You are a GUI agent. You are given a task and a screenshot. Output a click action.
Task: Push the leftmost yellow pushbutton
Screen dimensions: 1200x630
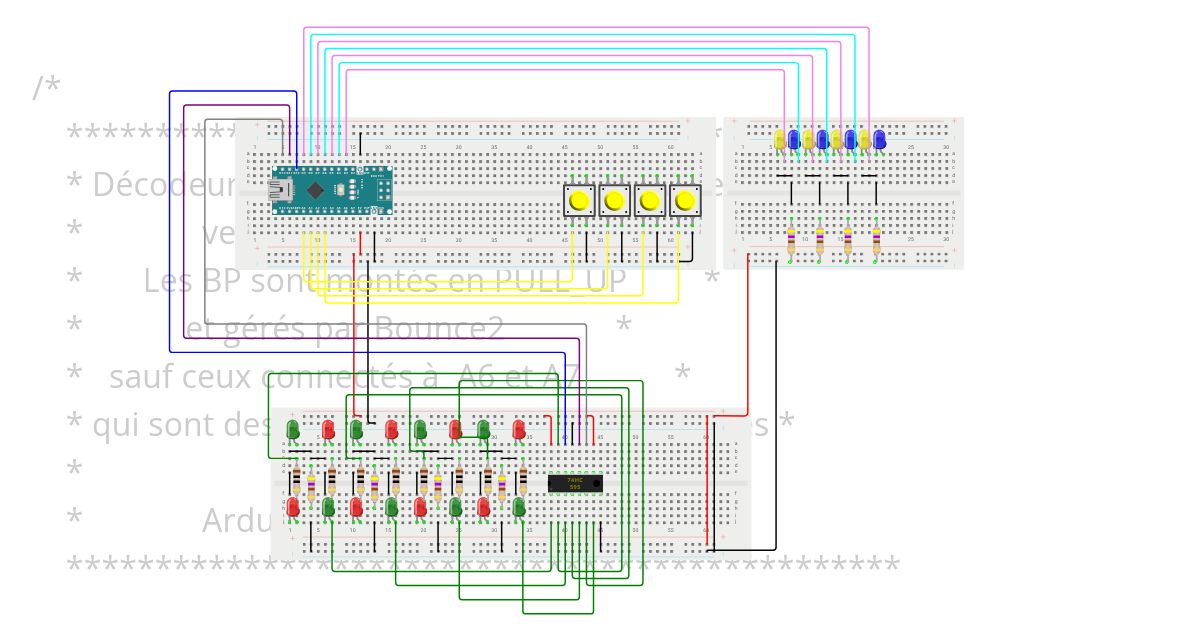pos(579,201)
